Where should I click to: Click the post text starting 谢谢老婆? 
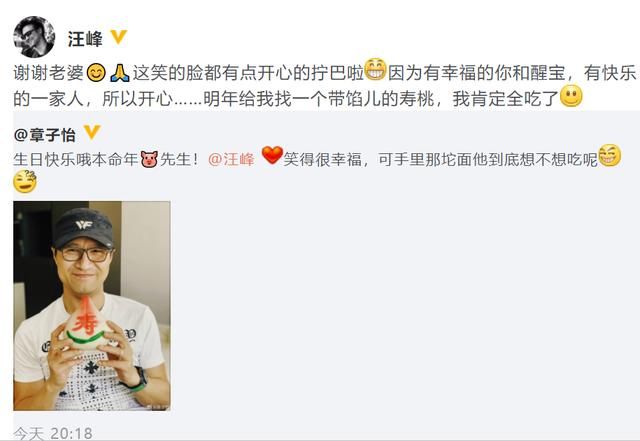(x=325, y=86)
